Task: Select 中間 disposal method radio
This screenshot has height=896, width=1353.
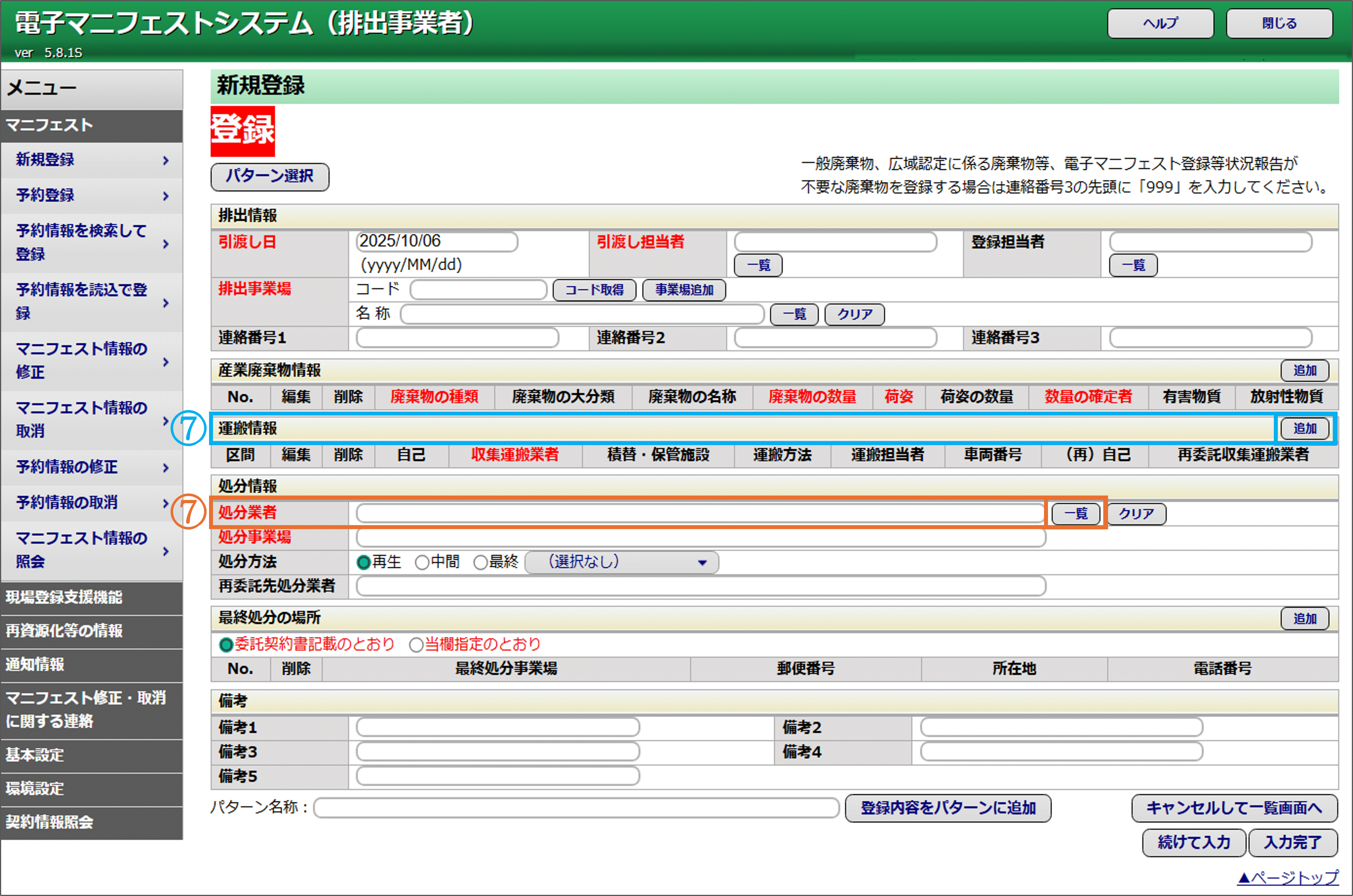Action: tap(422, 562)
